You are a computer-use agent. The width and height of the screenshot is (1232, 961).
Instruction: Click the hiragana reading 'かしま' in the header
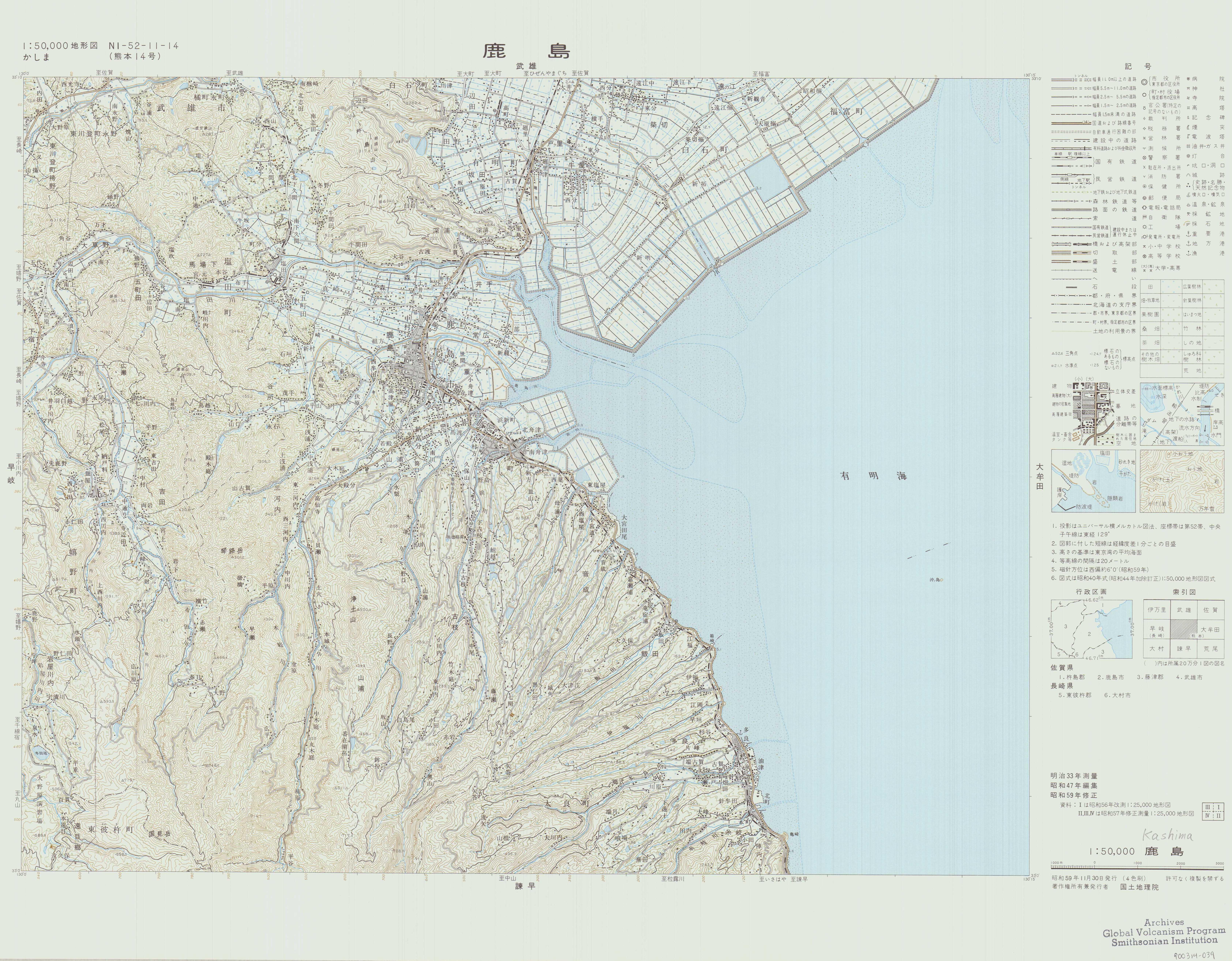pyautogui.click(x=37, y=57)
